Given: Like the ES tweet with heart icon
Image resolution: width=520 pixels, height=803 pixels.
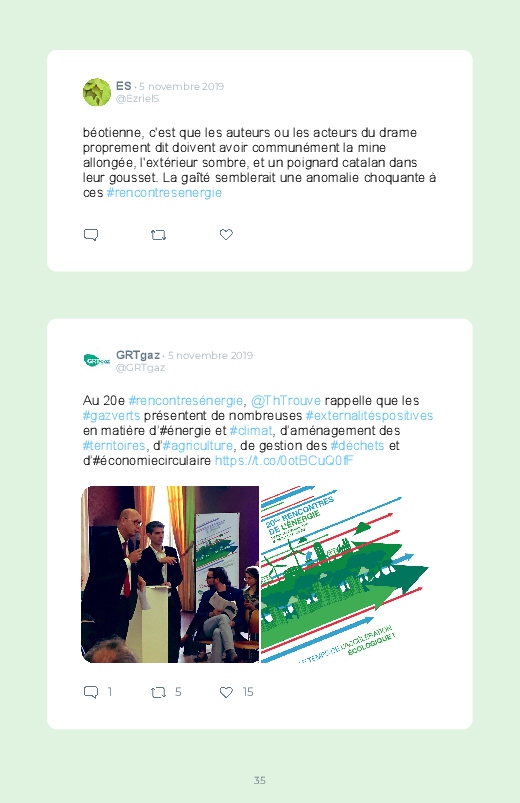Looking at the screenshot, I should [x=226, y=235].
